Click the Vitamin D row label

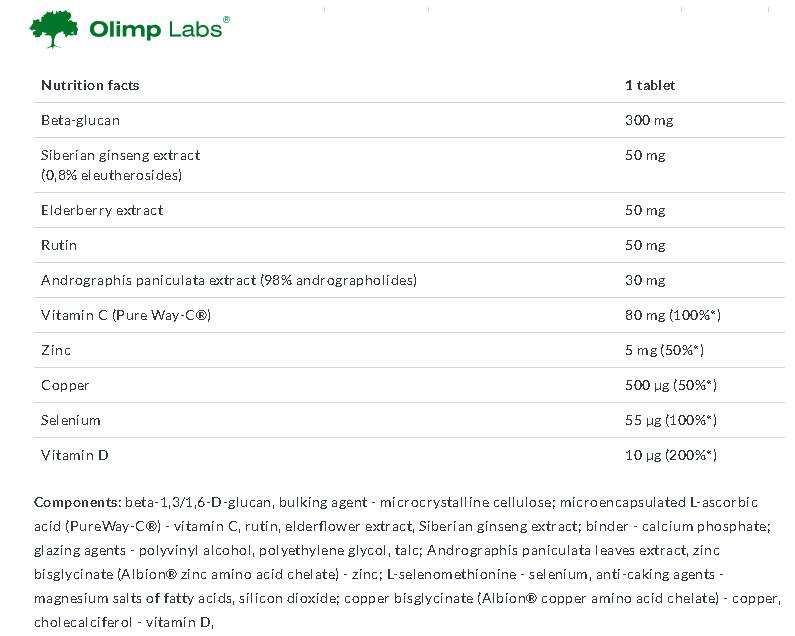point(74,455)
